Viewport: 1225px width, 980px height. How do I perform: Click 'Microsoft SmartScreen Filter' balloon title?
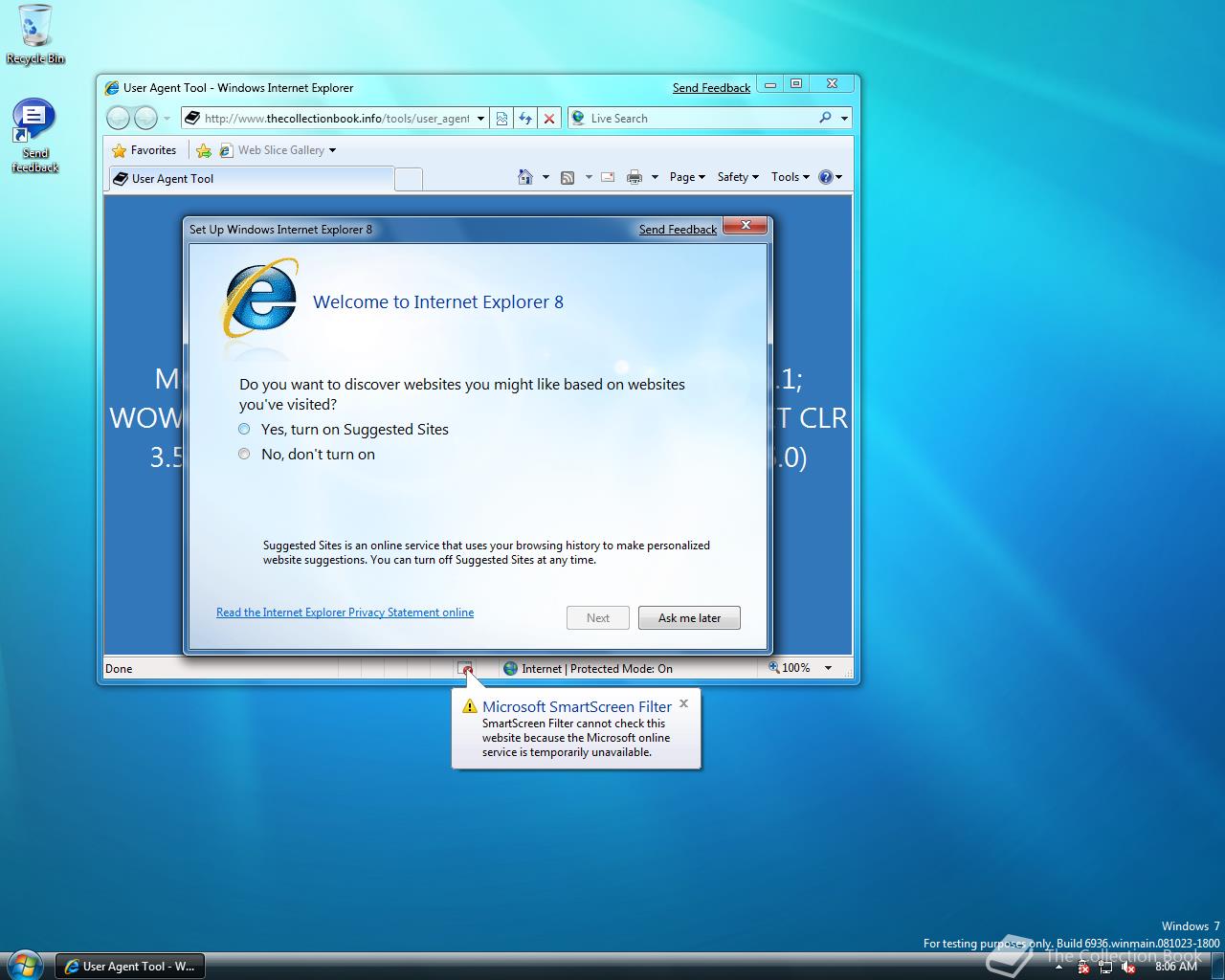577,707
